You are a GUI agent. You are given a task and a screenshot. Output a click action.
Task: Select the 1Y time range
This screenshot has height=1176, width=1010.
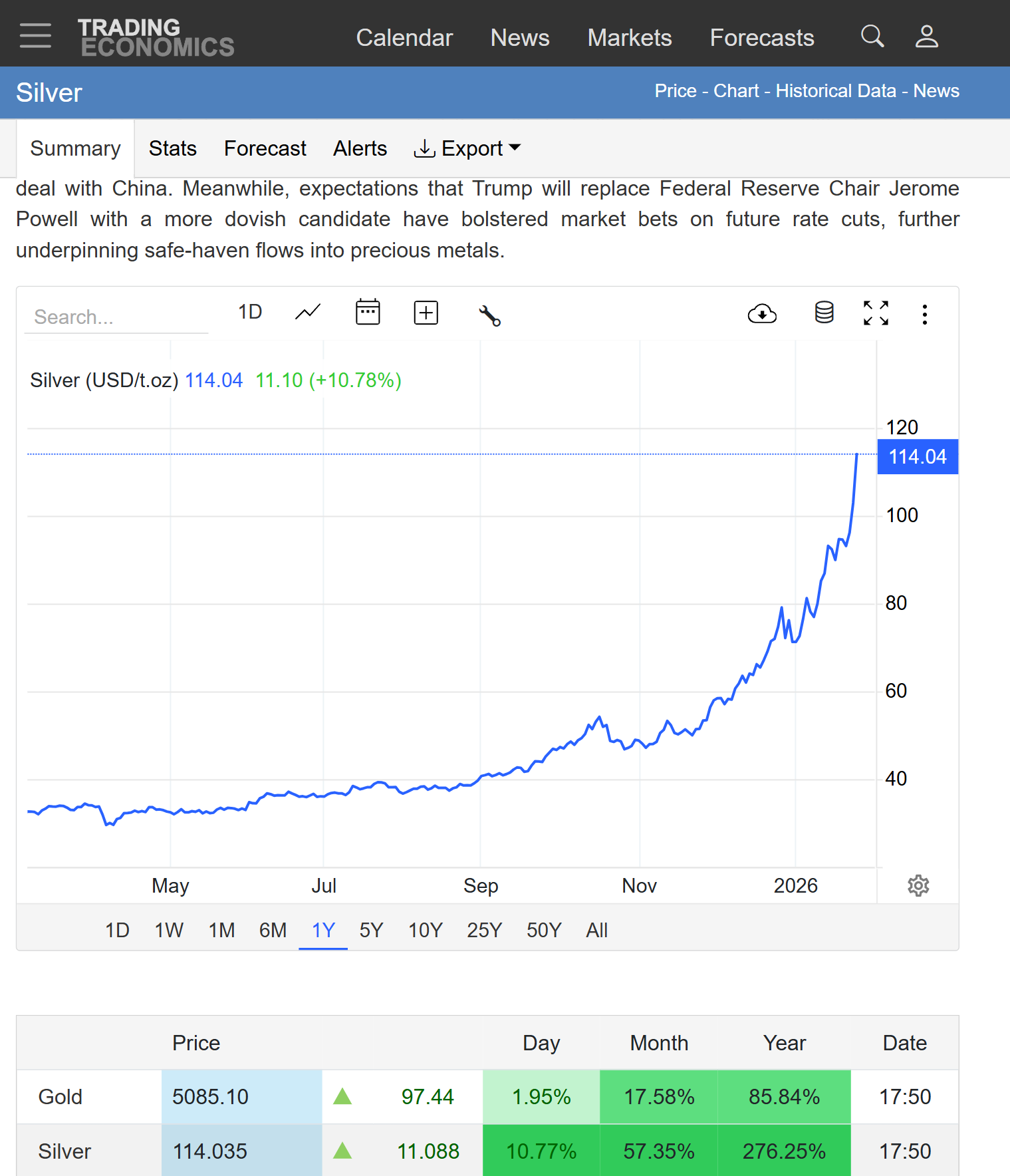pos(323,930)
